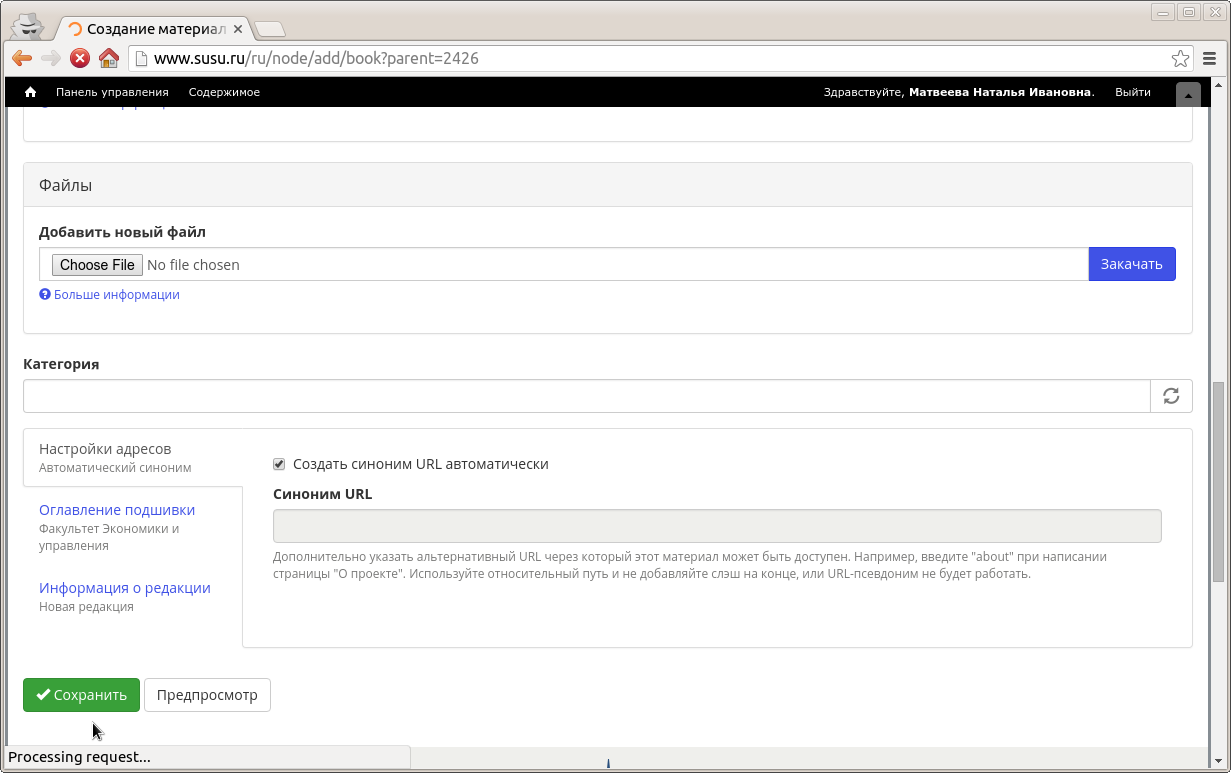Click into the Категория input field
Image resolution: width=1231 pixels, height=773 pixels.
point(586,396)
